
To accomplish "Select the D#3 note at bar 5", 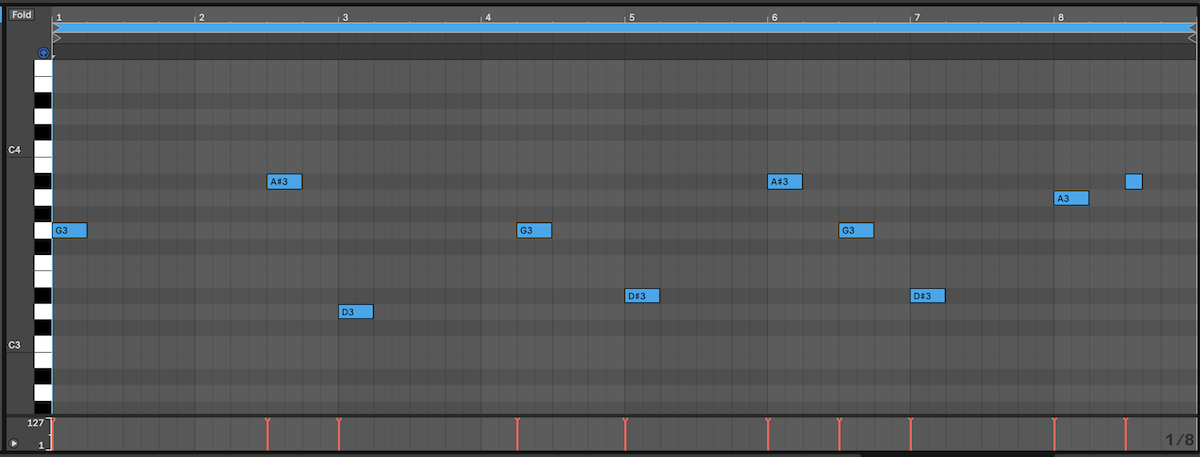I will click(642, 296).
